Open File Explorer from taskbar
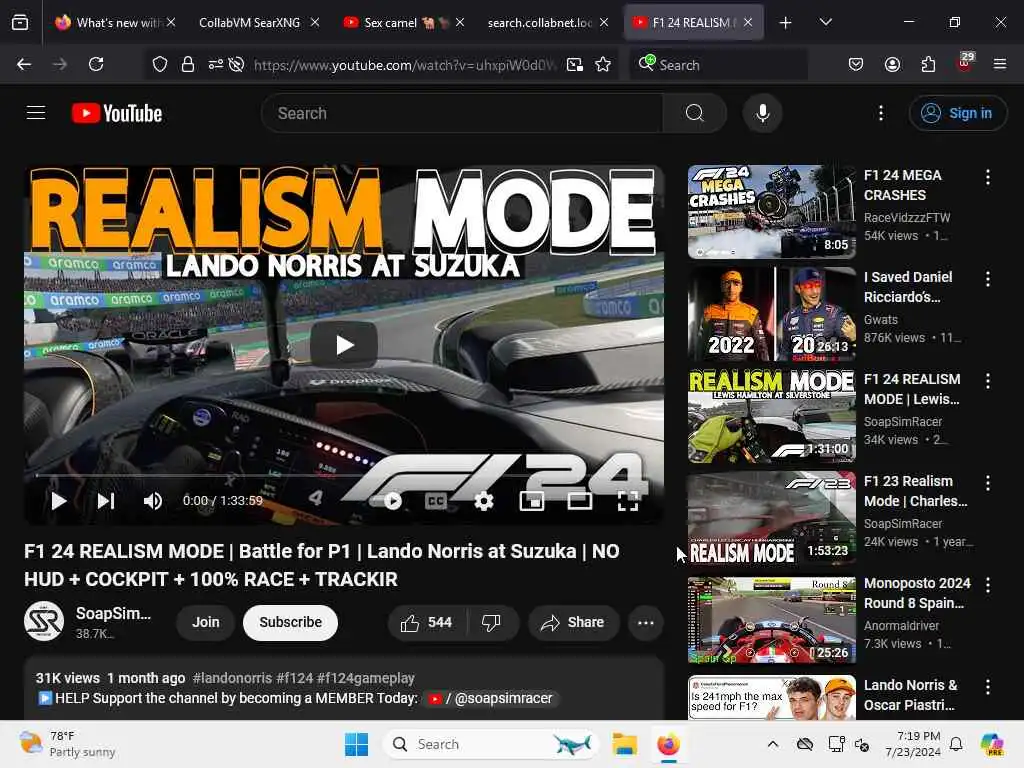Viewport: 1024px width, 768px height. click(x=624, y=744)
